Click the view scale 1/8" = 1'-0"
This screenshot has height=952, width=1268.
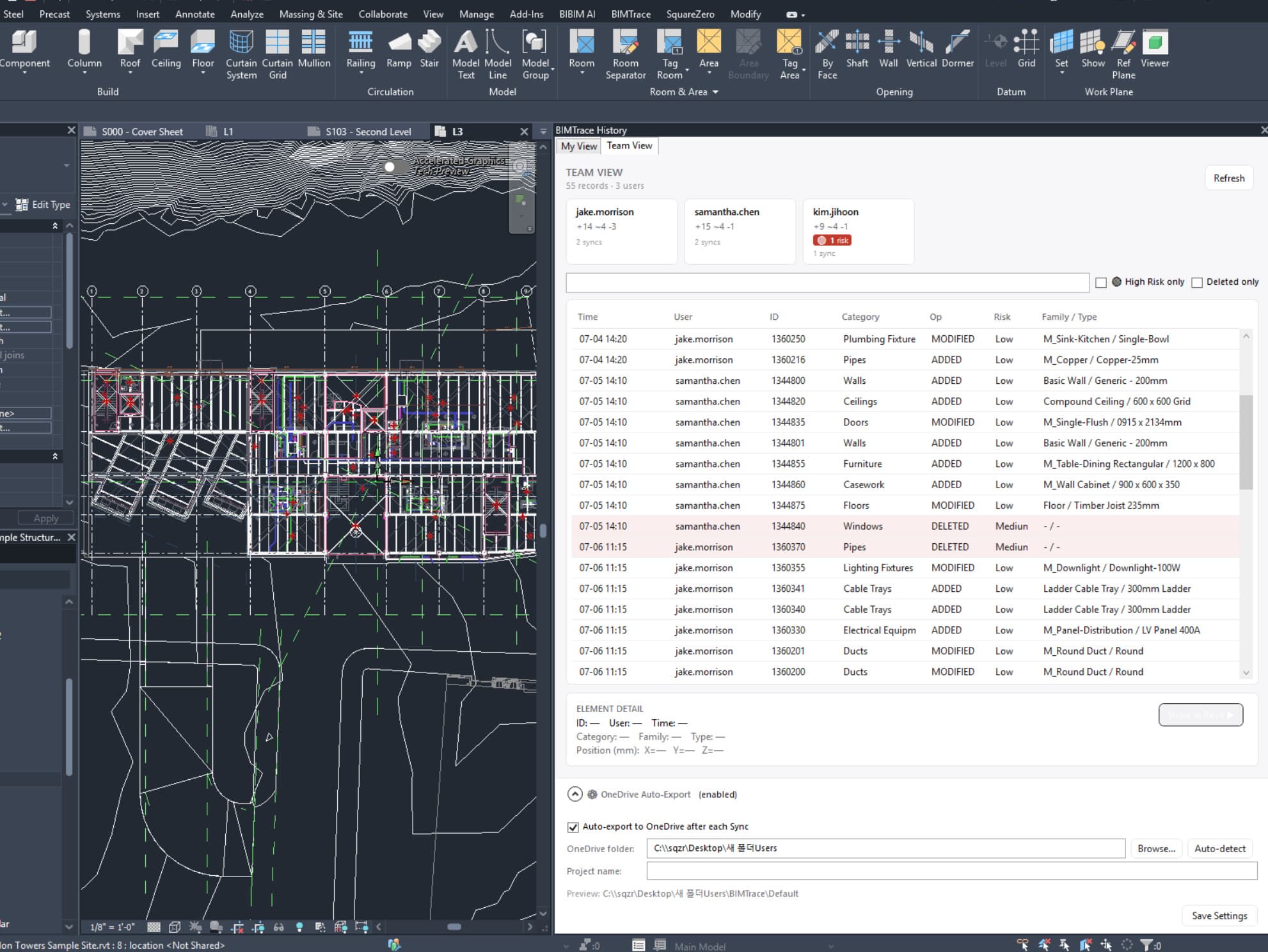[113, 926]
